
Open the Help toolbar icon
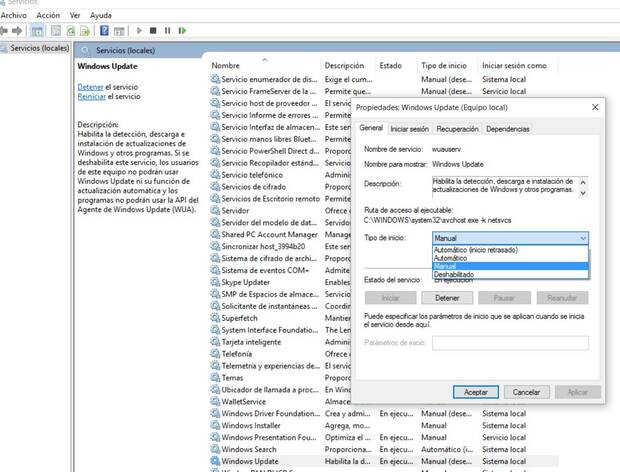[x=104, y=30]
